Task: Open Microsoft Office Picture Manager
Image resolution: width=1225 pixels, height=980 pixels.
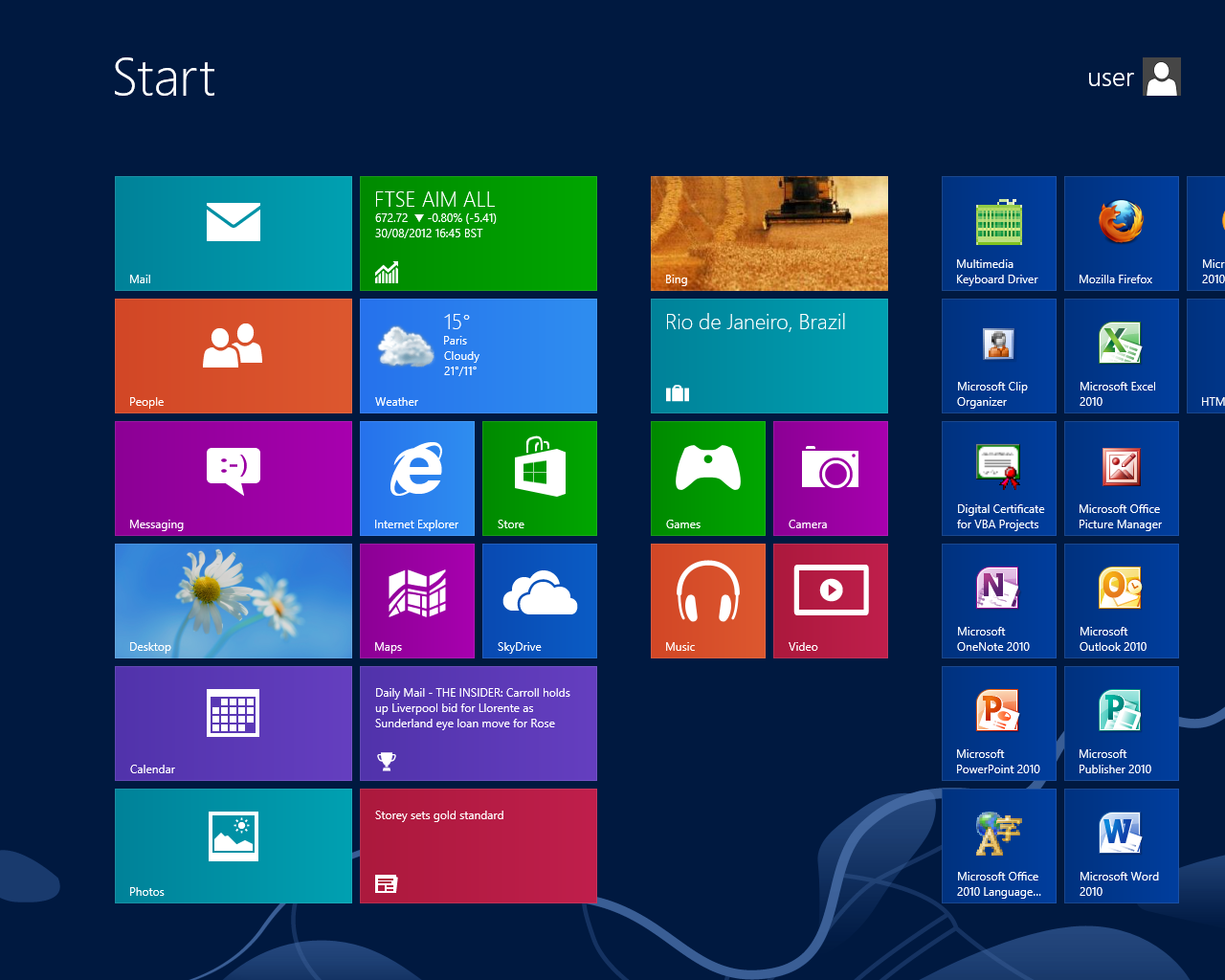Action: click(1122, 479)
